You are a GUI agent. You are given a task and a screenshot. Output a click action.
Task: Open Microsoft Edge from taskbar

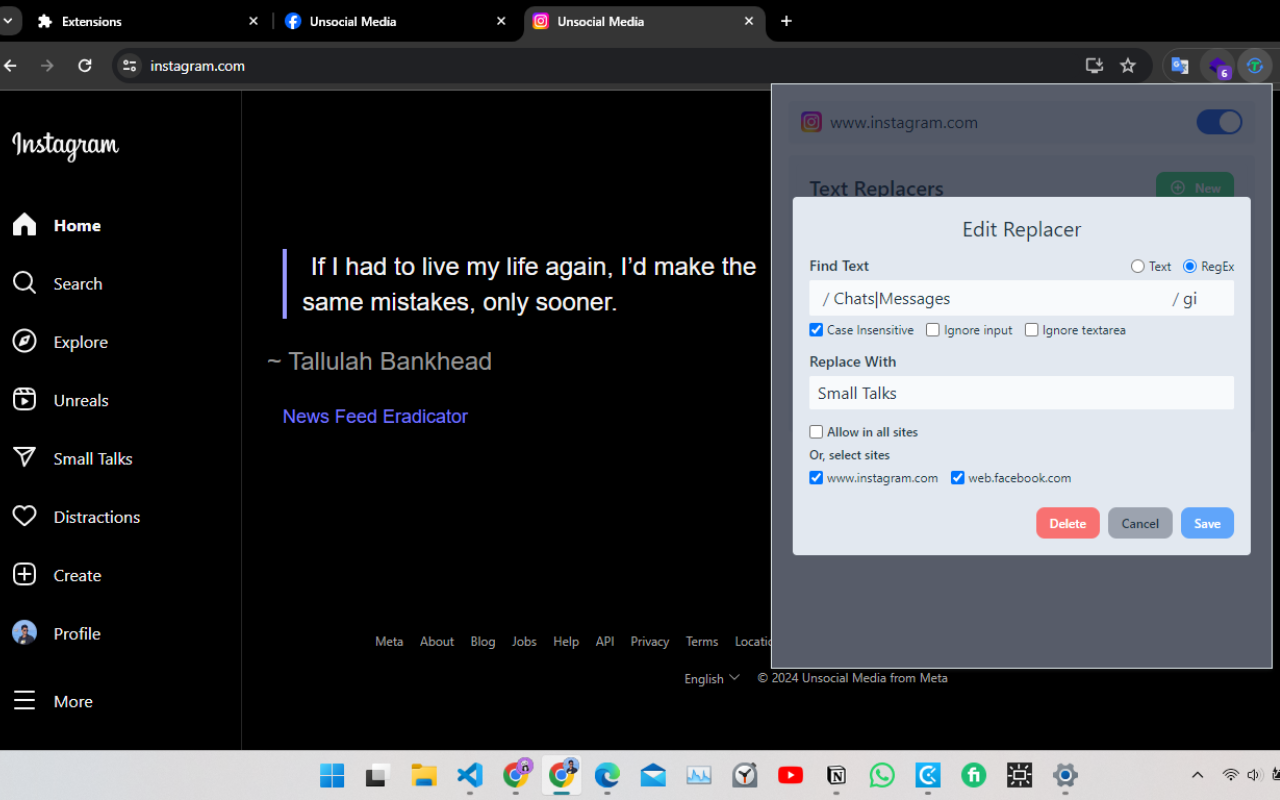tap(607, 775)
